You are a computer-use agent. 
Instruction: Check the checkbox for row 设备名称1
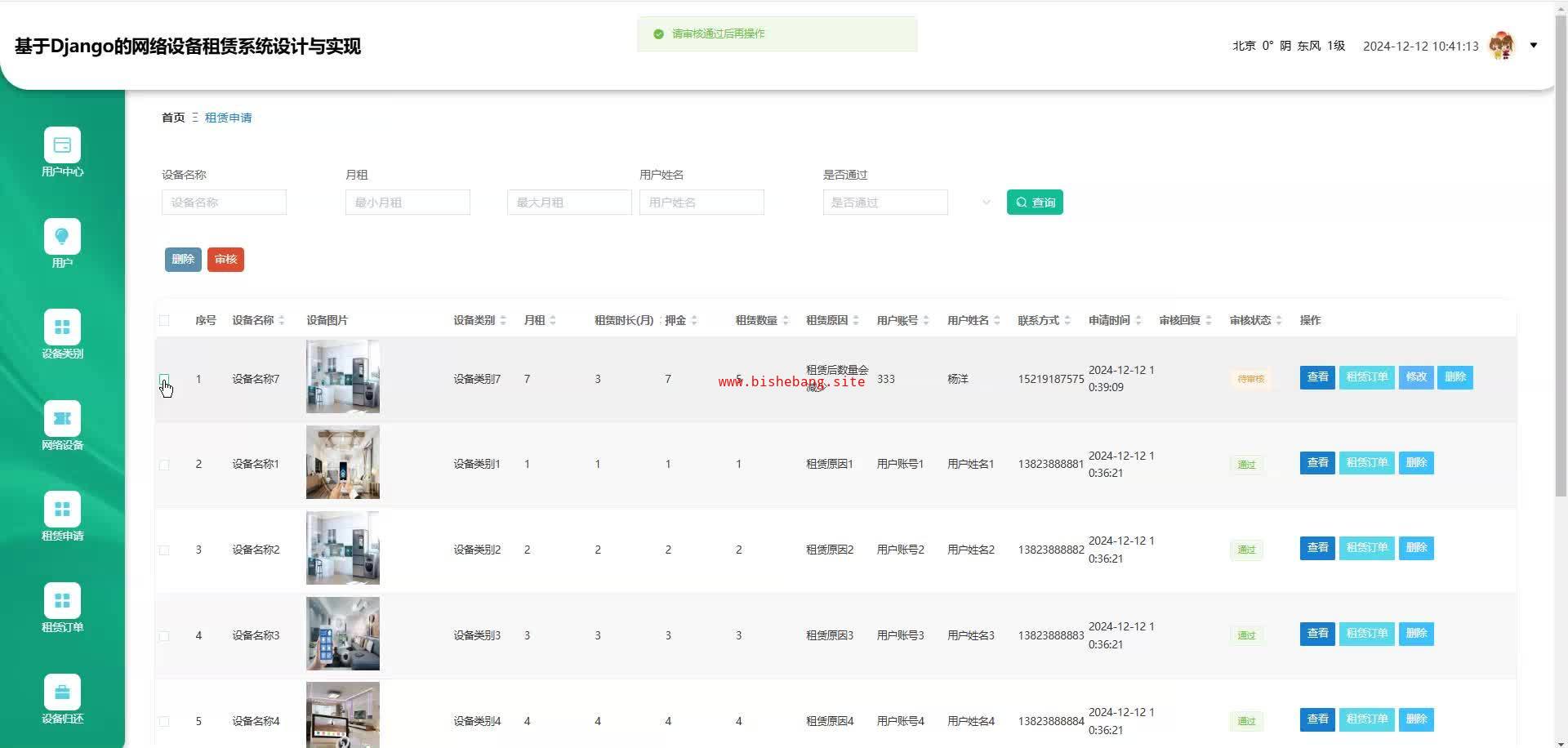164,465
